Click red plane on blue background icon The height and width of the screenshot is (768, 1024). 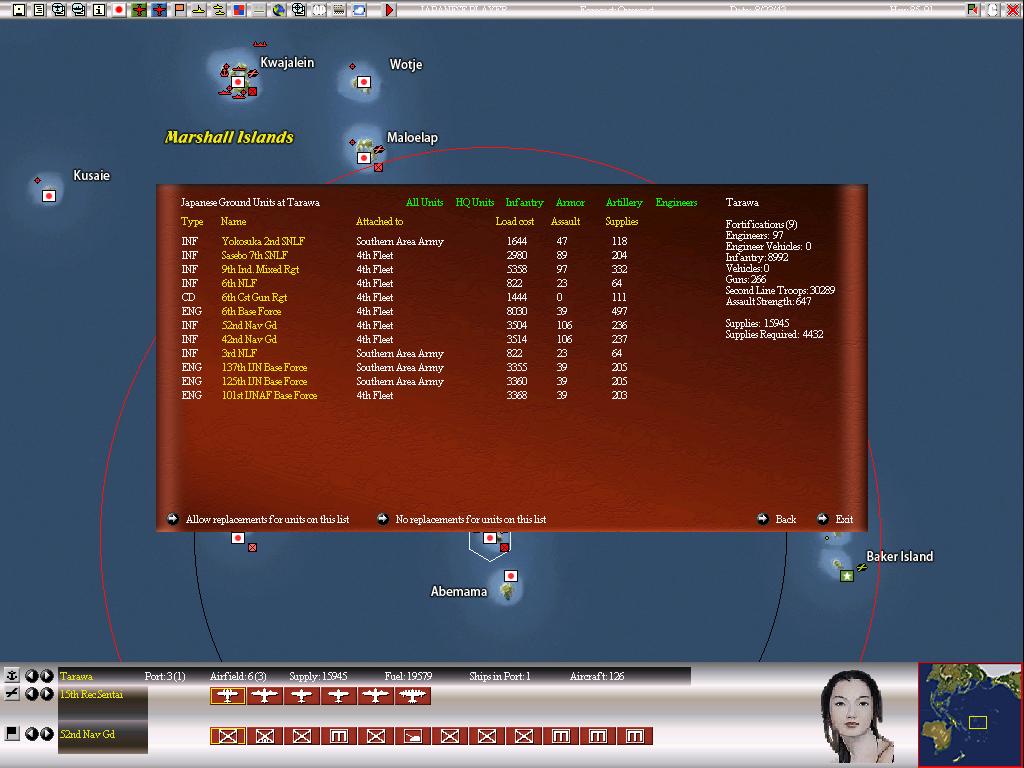159,10
